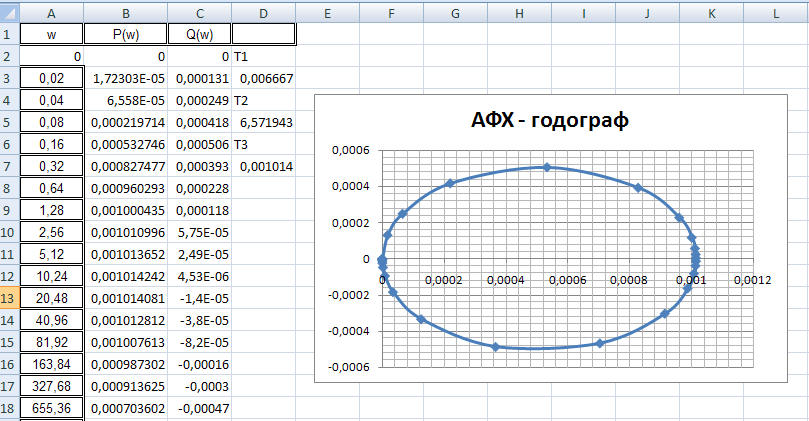
Task: Click w value 163,84
Action: click(x=52, y=364)
